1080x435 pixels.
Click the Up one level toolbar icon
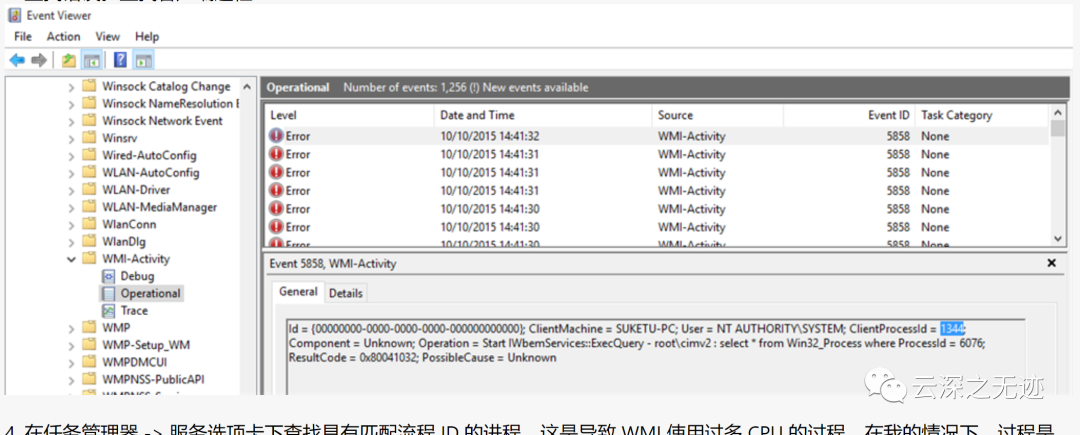tap(69, 61)
